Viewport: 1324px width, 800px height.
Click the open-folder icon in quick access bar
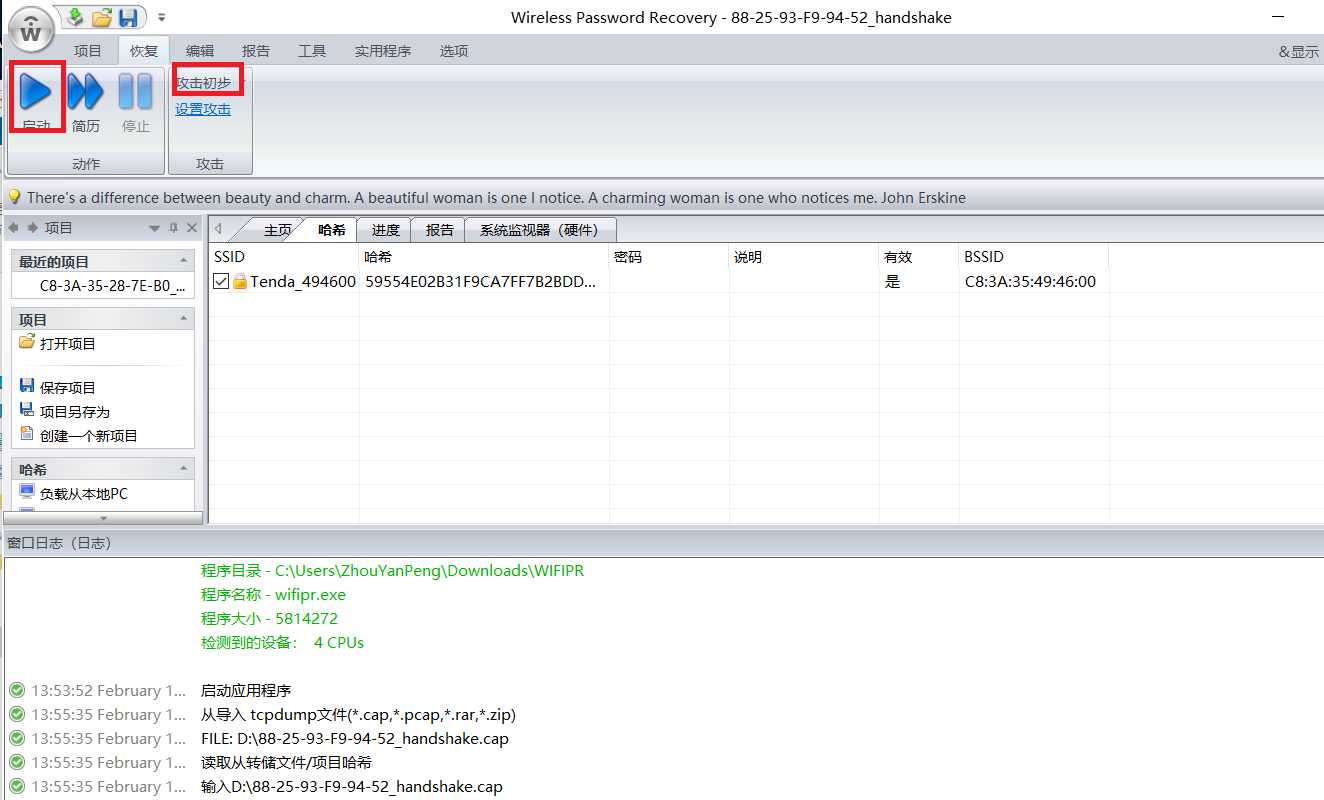click(x=102, y=17)
